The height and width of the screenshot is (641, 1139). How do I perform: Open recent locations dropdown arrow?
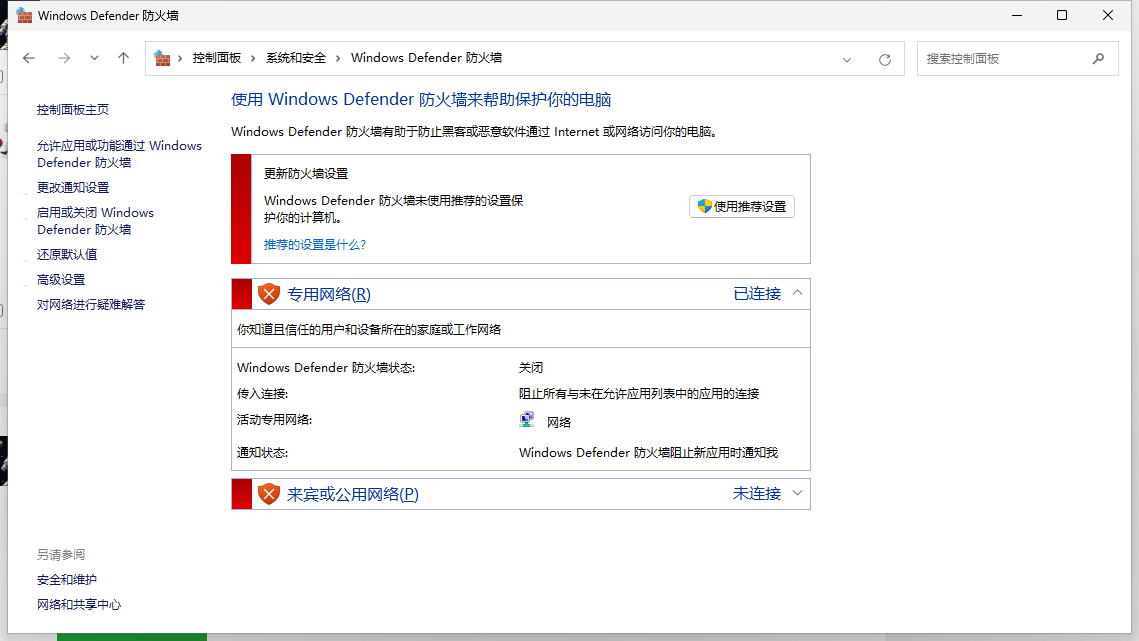94,58
